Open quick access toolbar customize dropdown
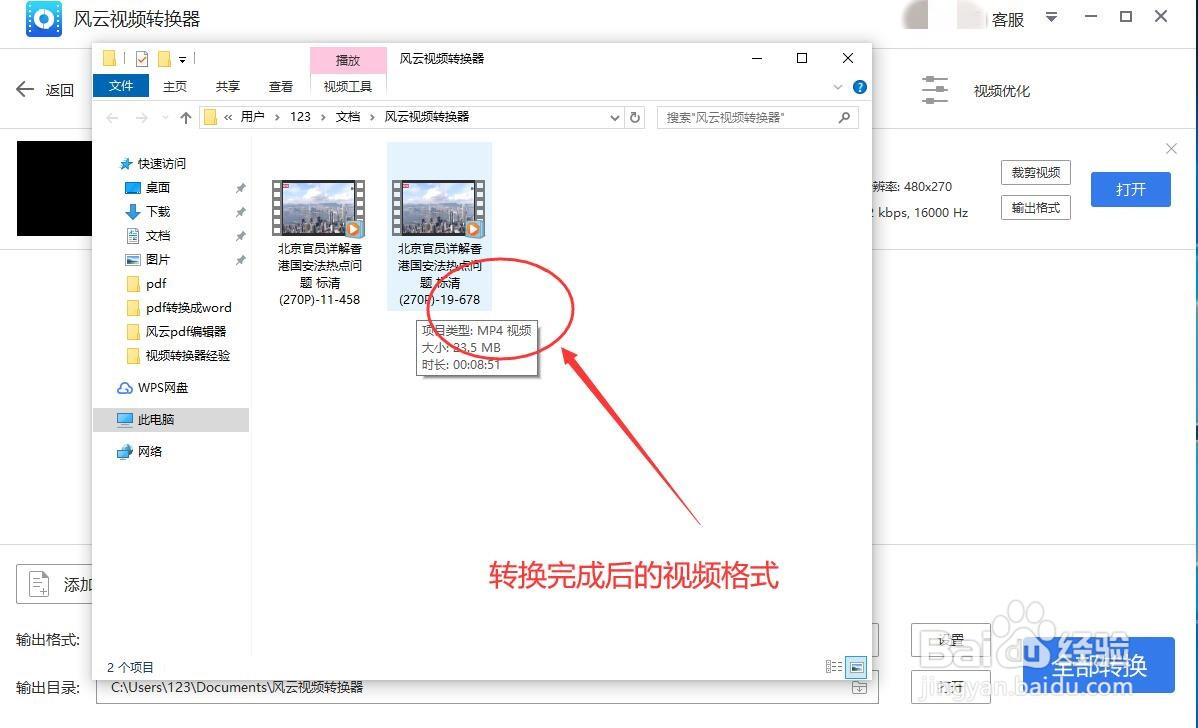 (183, 59)
